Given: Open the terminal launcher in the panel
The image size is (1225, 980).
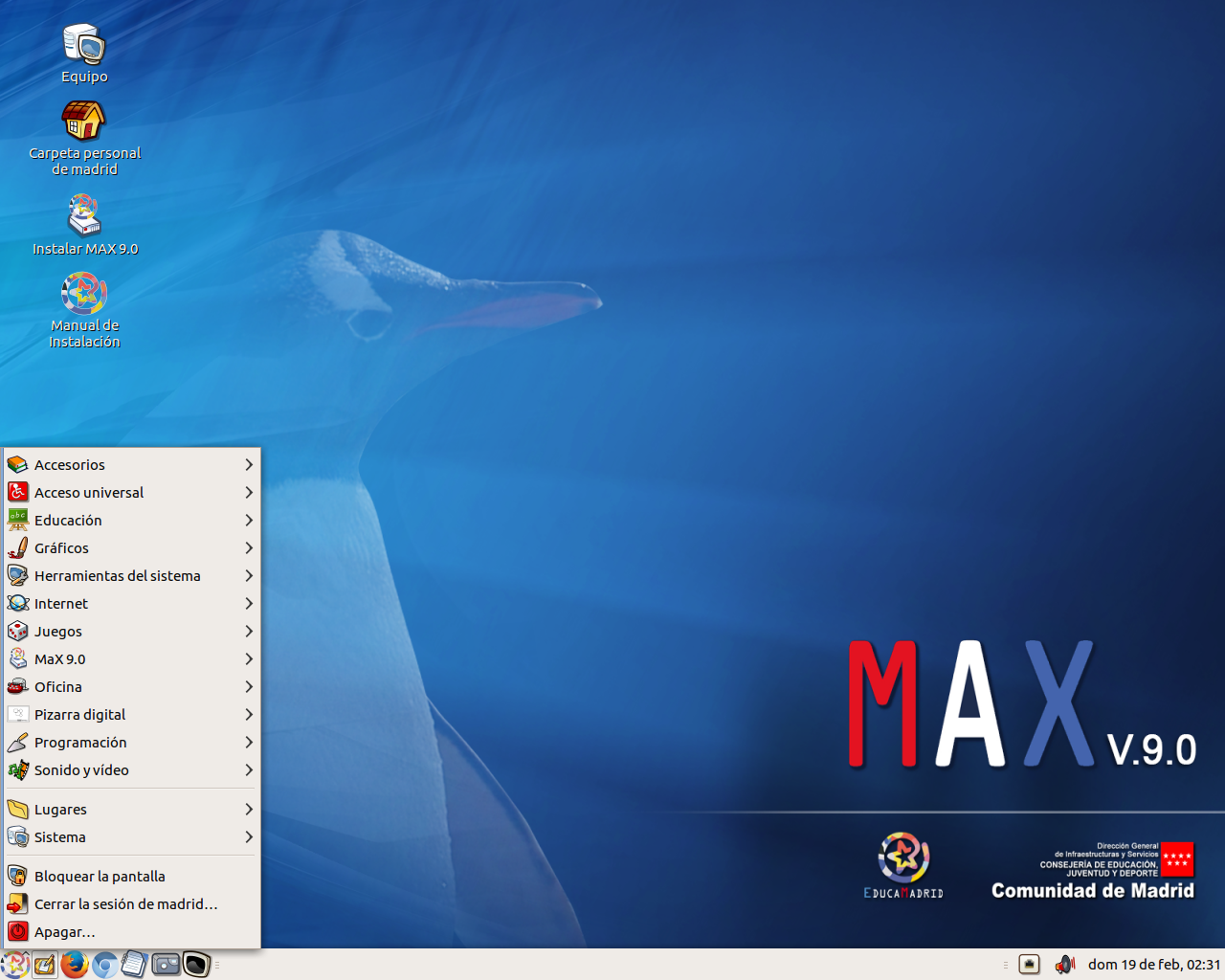Looking at the screenshot, I should (196, 965).
